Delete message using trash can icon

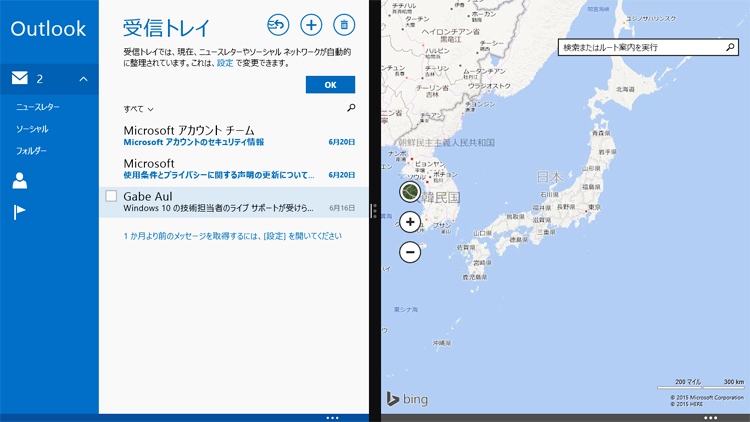[x=344, y=25]
